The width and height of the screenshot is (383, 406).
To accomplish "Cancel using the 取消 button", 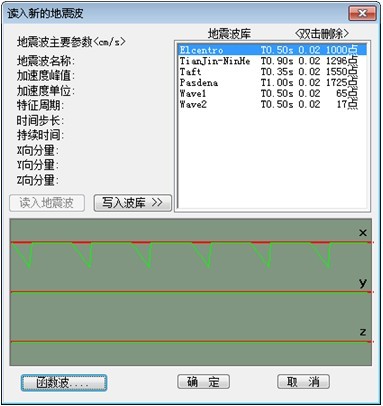I will [303, 382].
